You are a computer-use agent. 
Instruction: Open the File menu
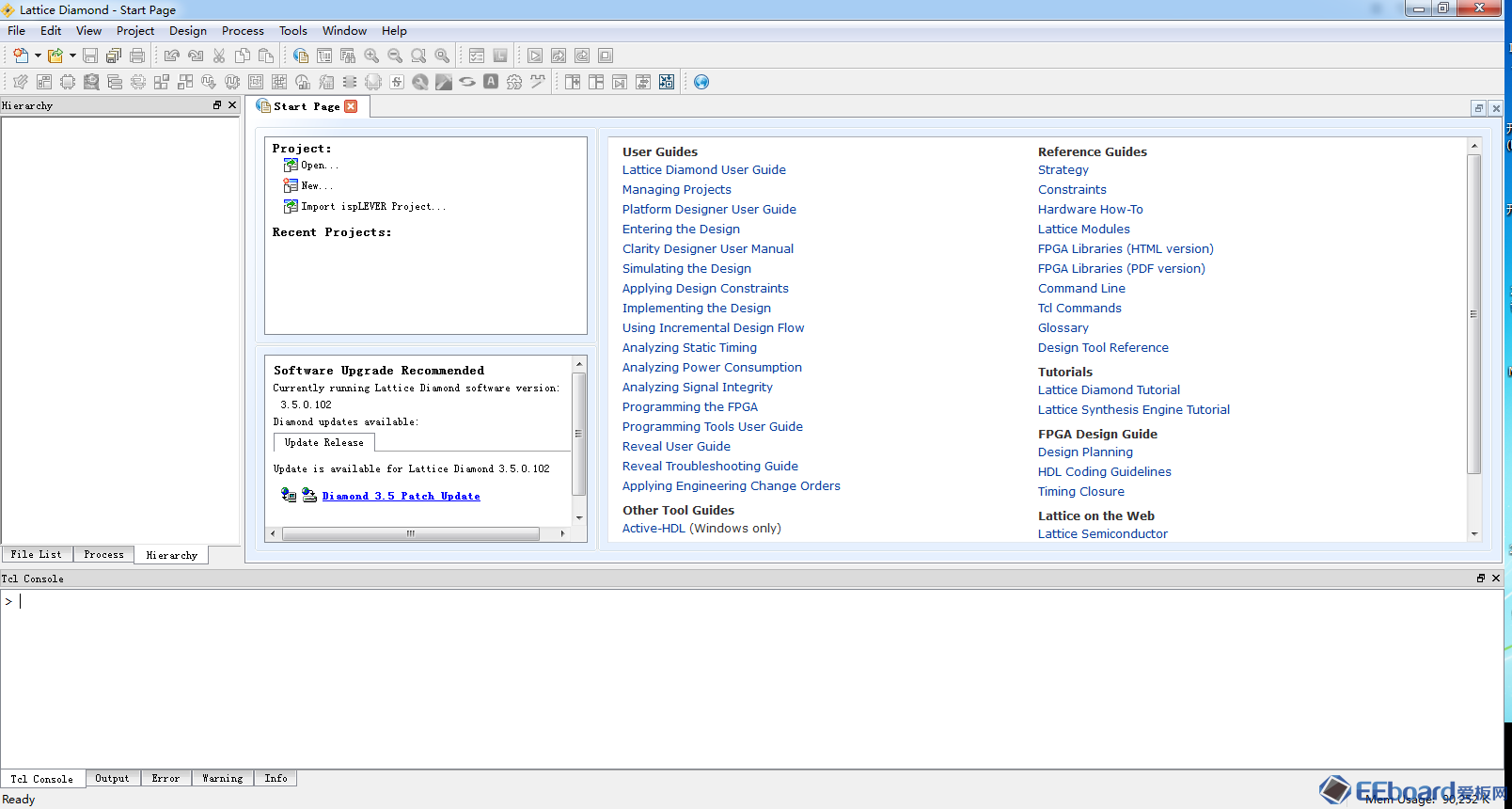pos(17,31)
